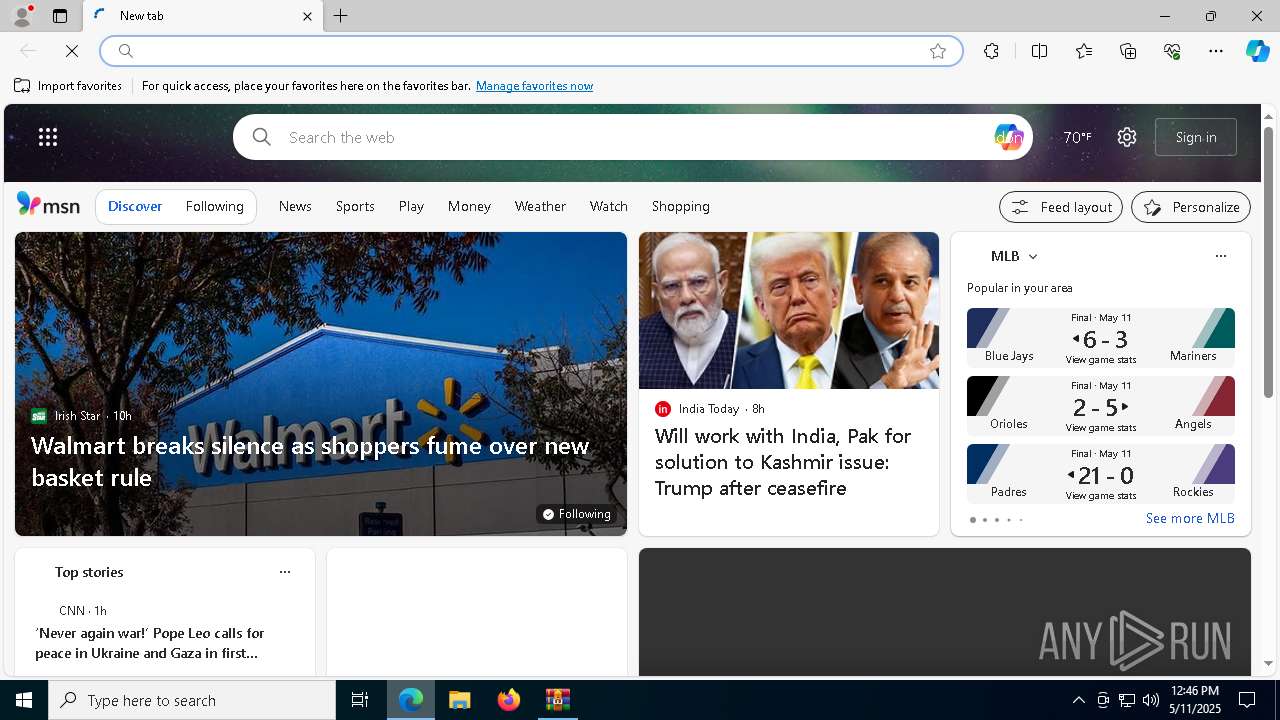The width and height of the screenshot is (1280, 720).
Task: Open the Weather section
Action: point(540,206)
